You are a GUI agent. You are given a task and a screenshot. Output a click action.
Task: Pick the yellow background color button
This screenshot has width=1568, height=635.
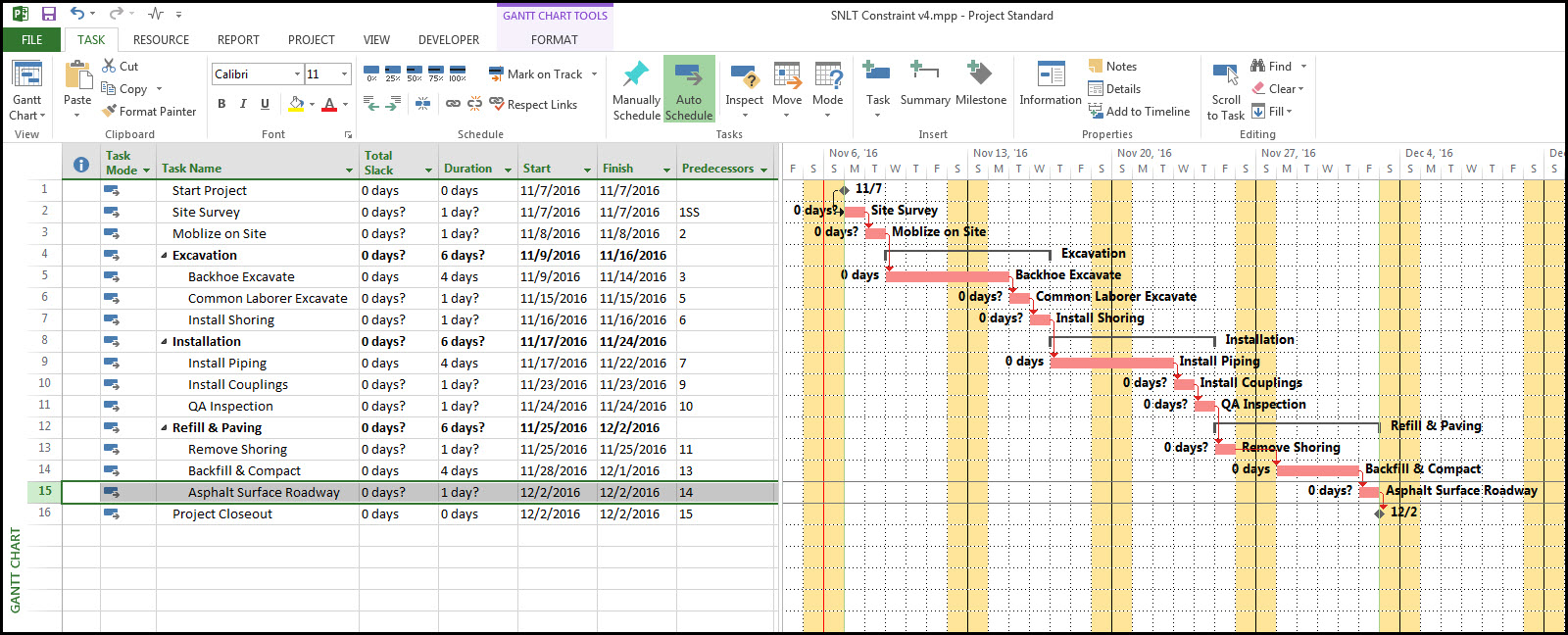point(297,103)
